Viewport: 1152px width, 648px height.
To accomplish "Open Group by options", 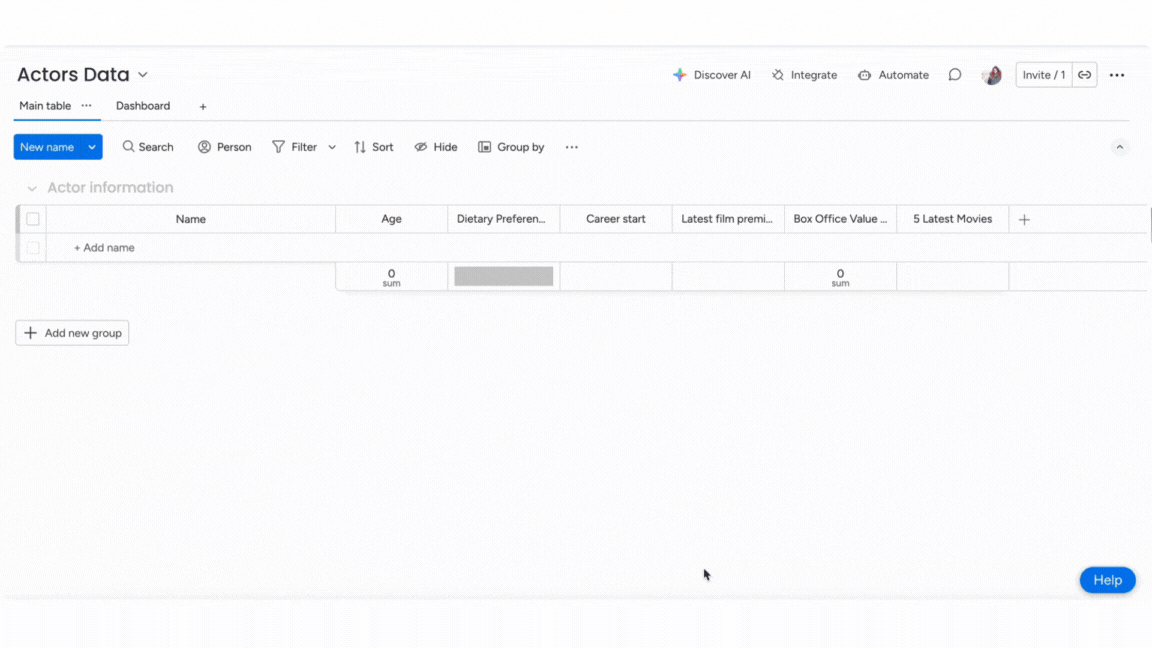I will tap(511, 147).
